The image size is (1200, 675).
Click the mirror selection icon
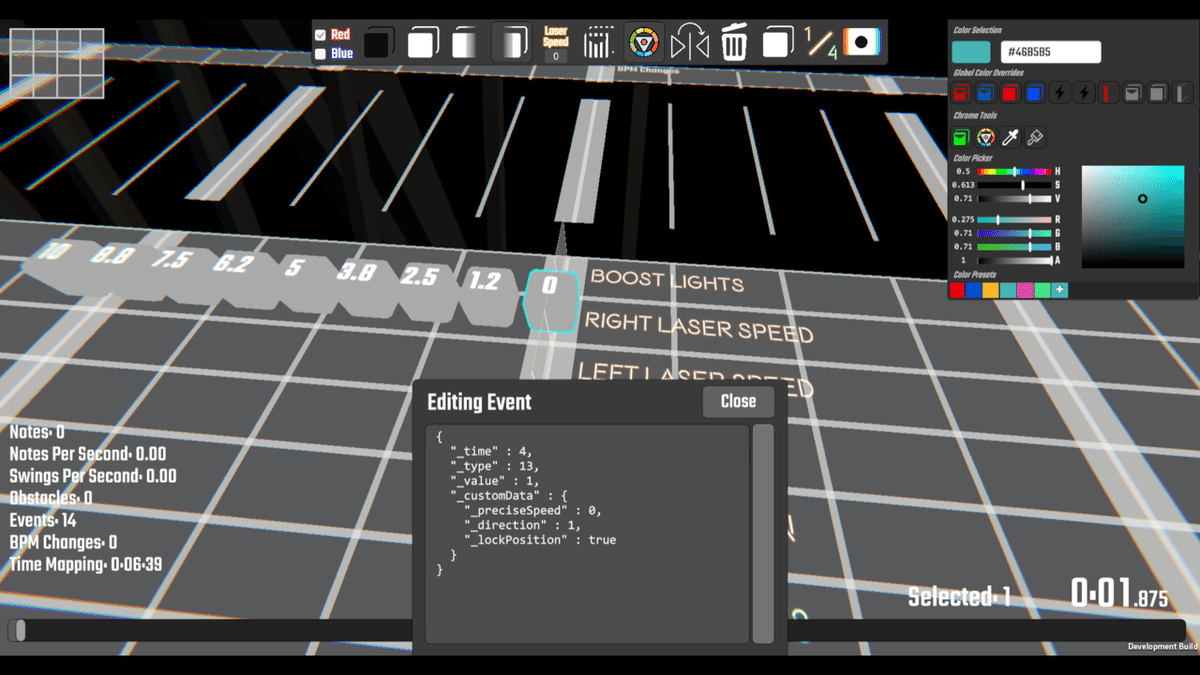click(x=690, y=44)
